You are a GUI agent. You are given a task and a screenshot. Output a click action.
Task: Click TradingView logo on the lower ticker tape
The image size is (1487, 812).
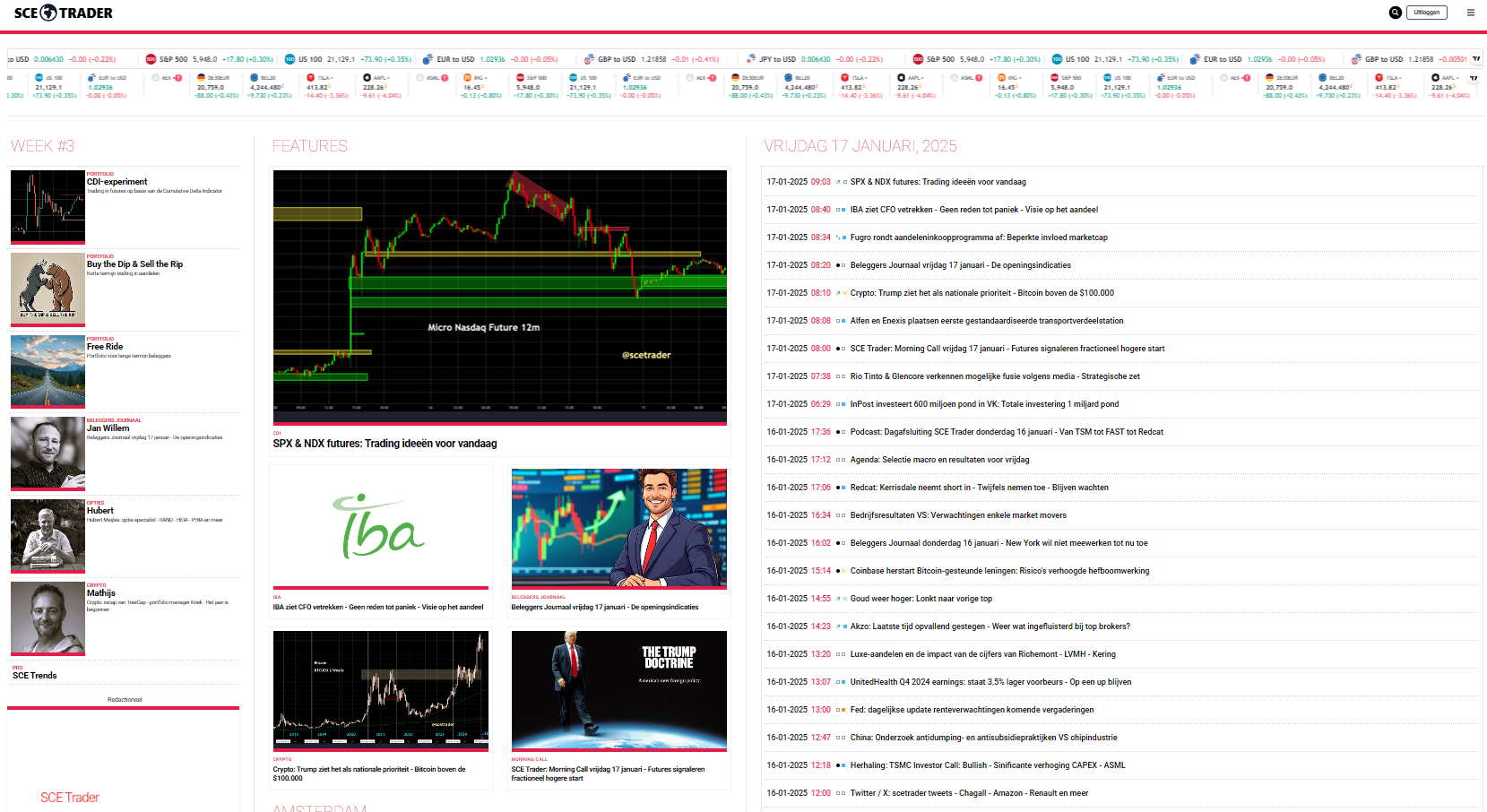(1474, 78)
